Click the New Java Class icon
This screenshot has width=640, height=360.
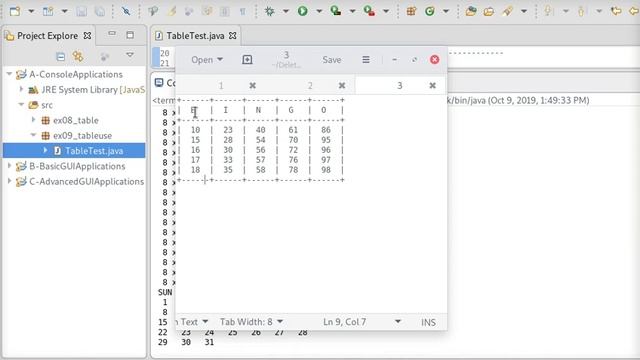429,11
